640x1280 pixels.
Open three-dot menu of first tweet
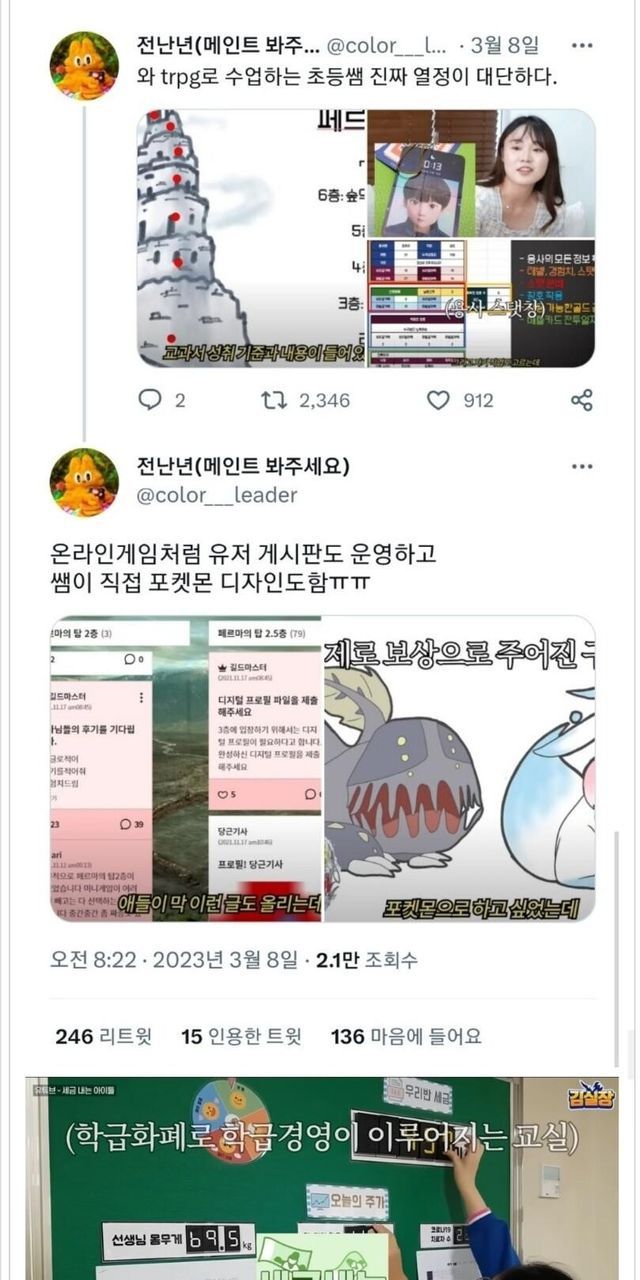tap(582, 46)
